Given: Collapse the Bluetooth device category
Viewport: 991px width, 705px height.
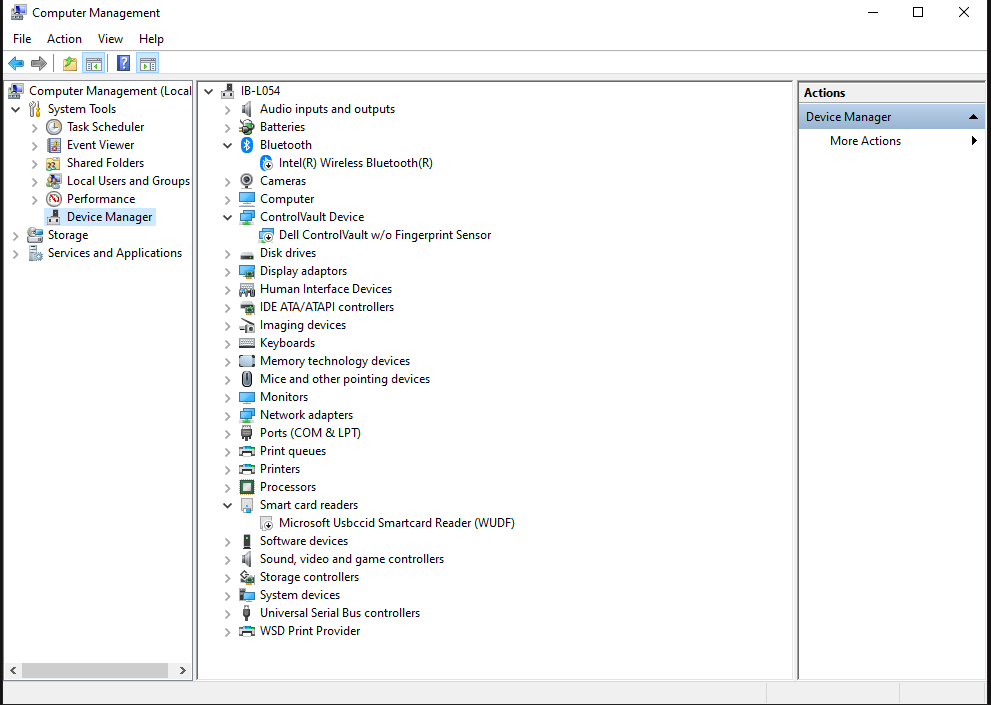Looking at the screenshot, I should (227, 144).
